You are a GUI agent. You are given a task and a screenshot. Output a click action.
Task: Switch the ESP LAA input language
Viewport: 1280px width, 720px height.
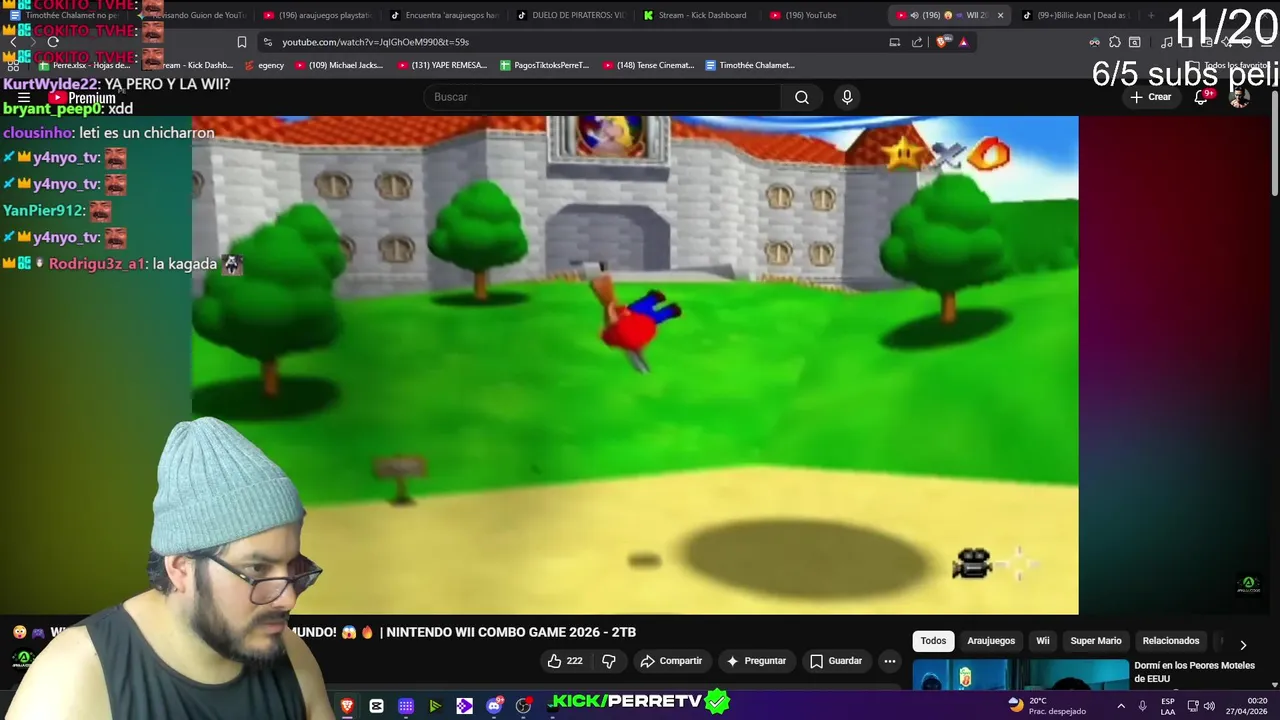point(1168,706)
